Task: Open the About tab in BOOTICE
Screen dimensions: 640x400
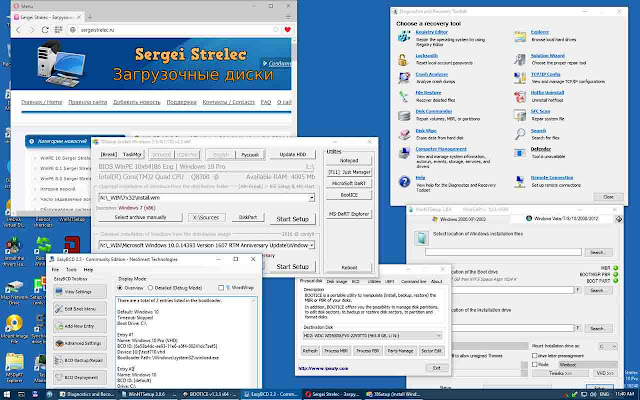Action: click(x=436, y=281)
